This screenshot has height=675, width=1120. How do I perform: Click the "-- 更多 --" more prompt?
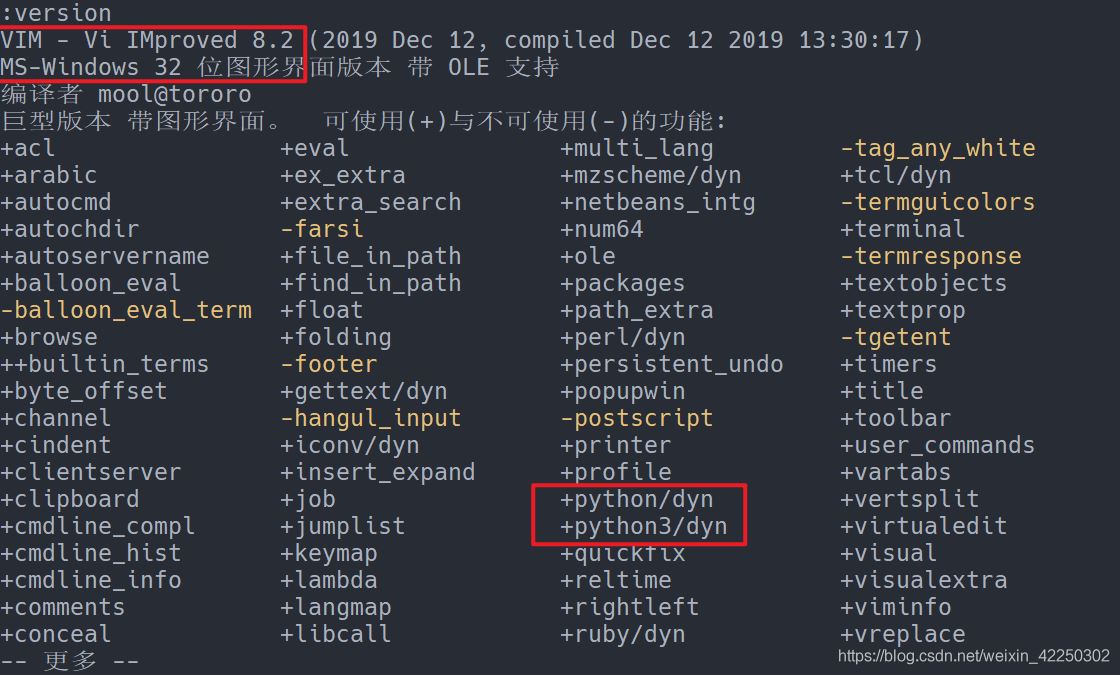pos(70,661)
